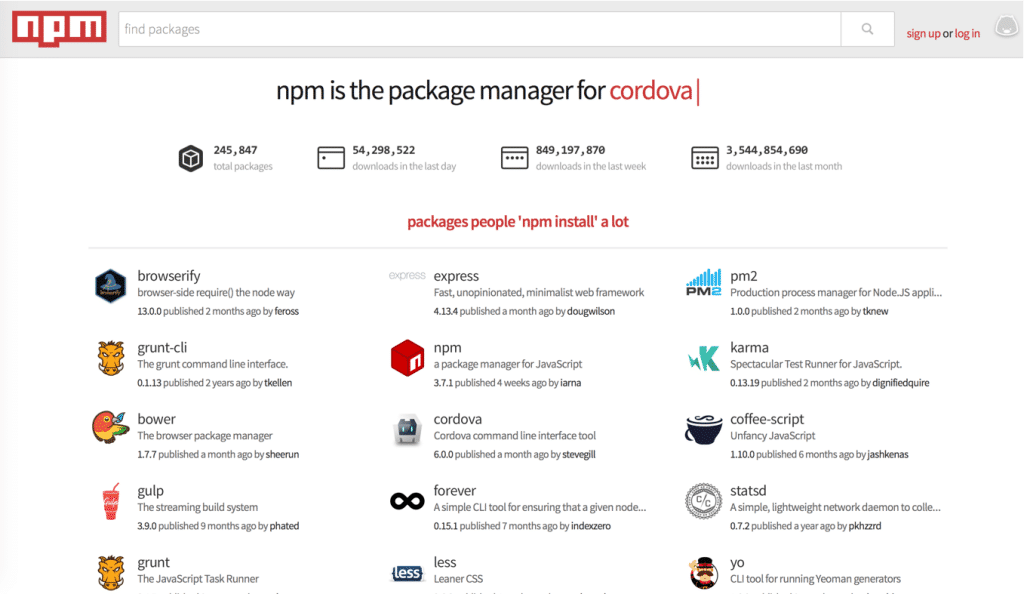This screenshot has width=1024, height=594.
Task: Click the bower bird icon
Action: 110,428
